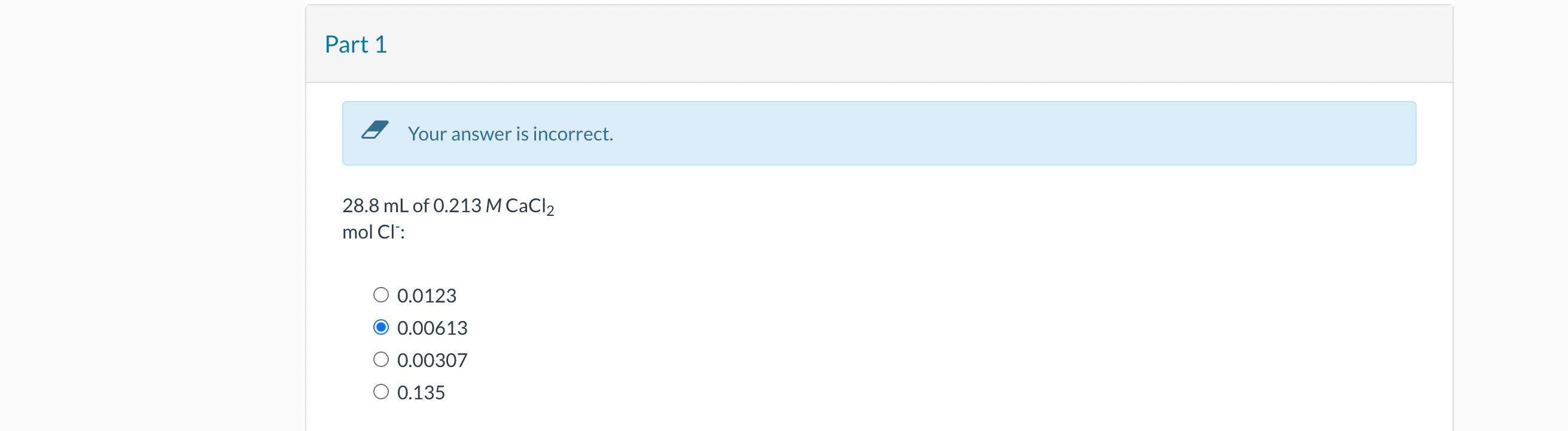Image resolution: width=1568 pixels, height=431 pixels.
Task: Pick 0.135 as the answer
Action: (x=381, y=391)
